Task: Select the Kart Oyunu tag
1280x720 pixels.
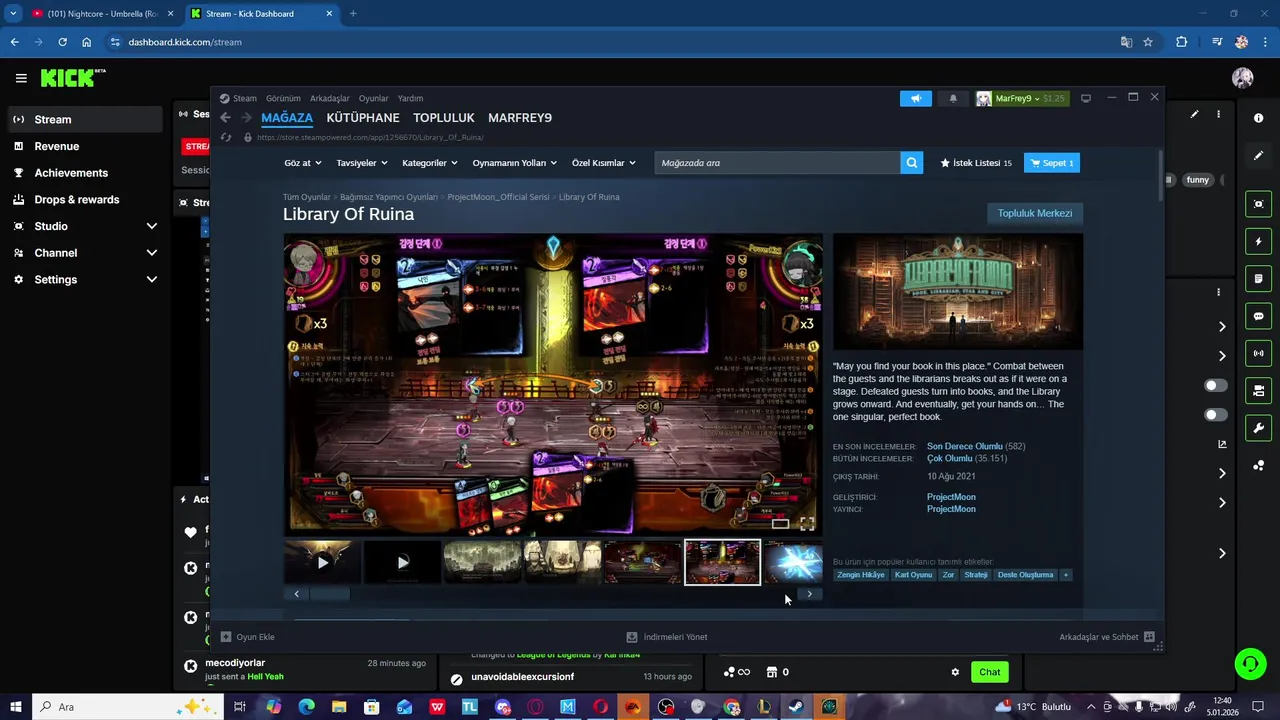Action: pyautogui.click(x=913, y=575)
